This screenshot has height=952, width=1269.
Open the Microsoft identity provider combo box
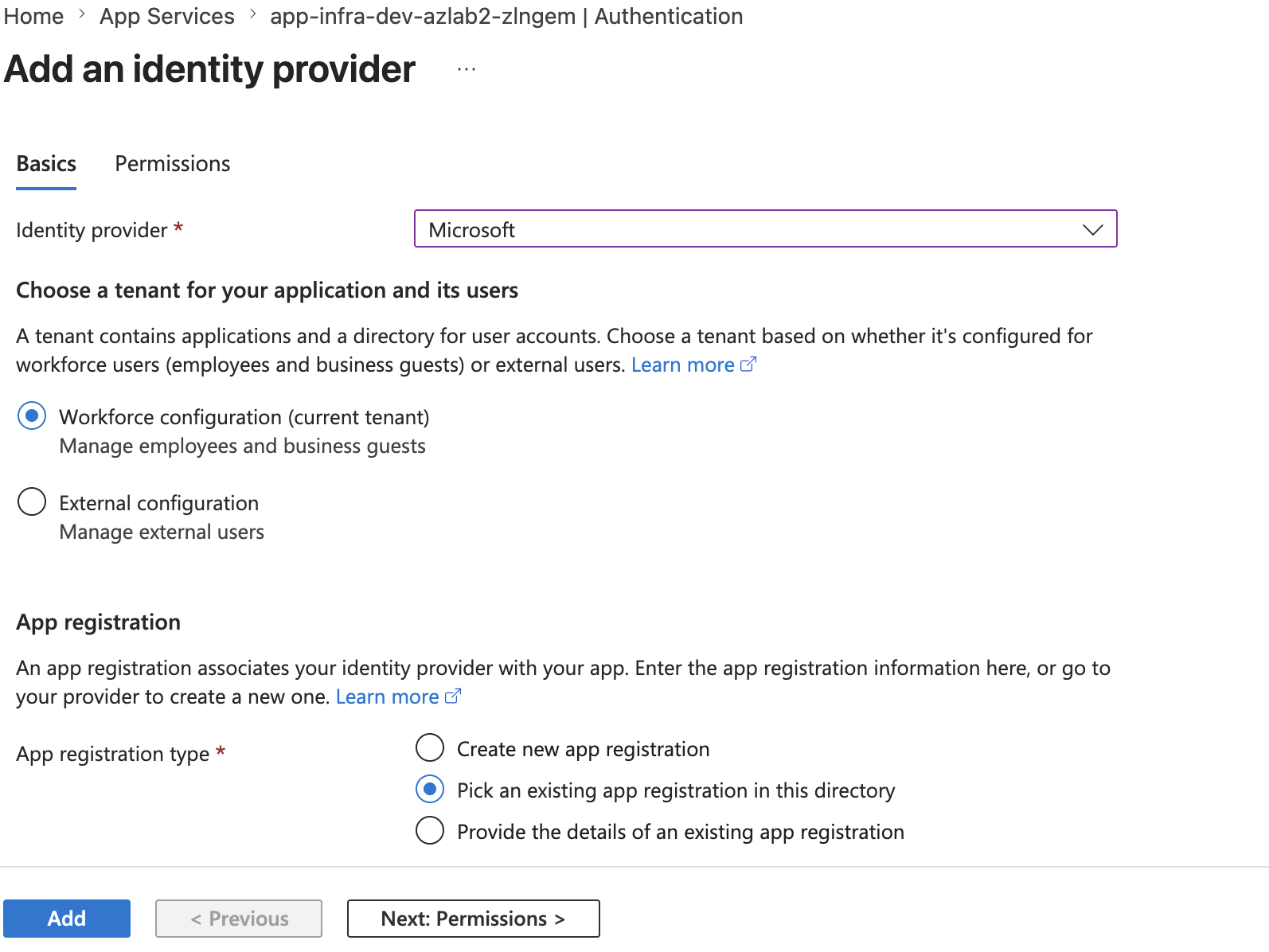pyautogui.click(x=765, y=229)
